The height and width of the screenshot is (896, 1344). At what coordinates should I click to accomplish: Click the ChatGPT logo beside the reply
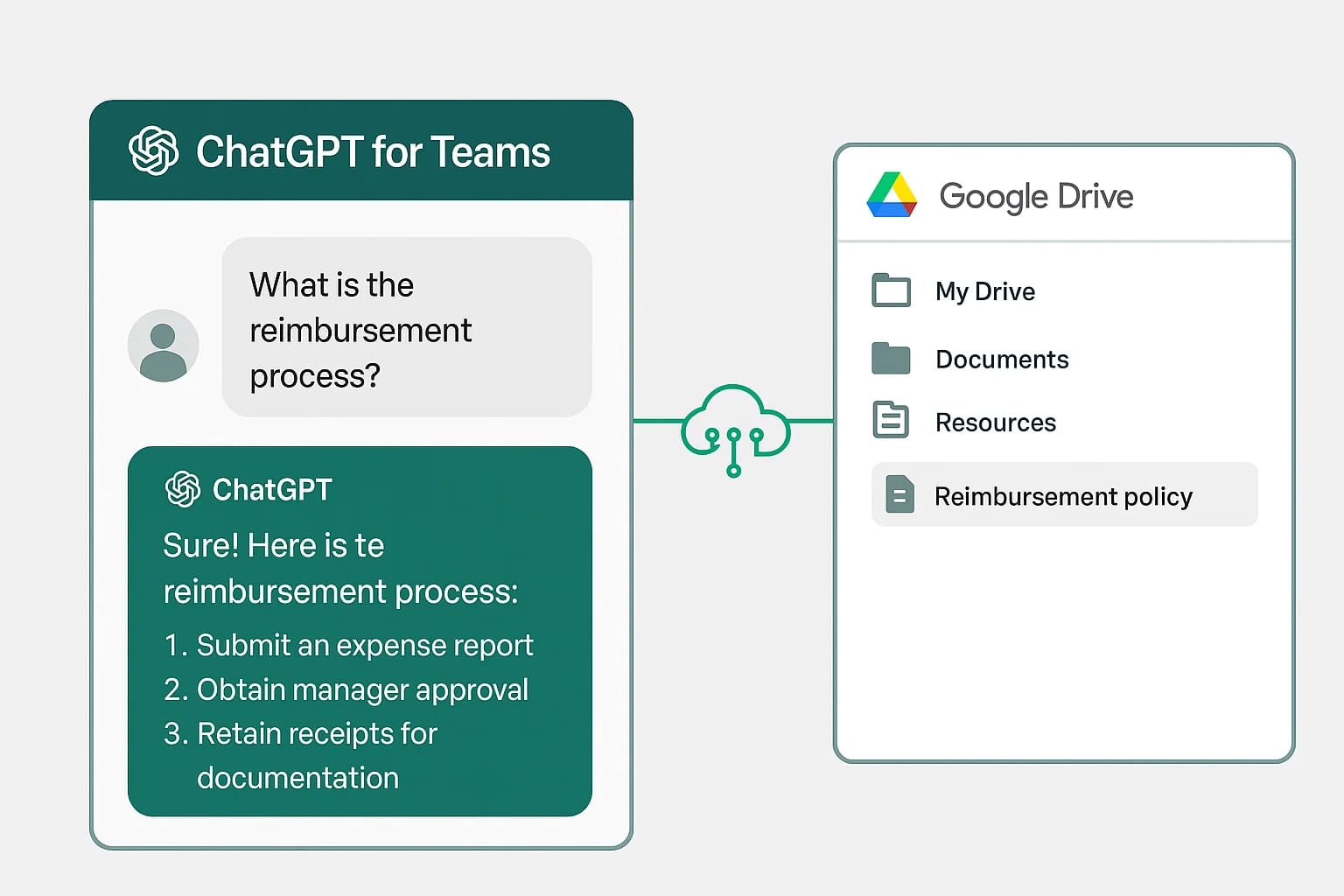point(182,489)
